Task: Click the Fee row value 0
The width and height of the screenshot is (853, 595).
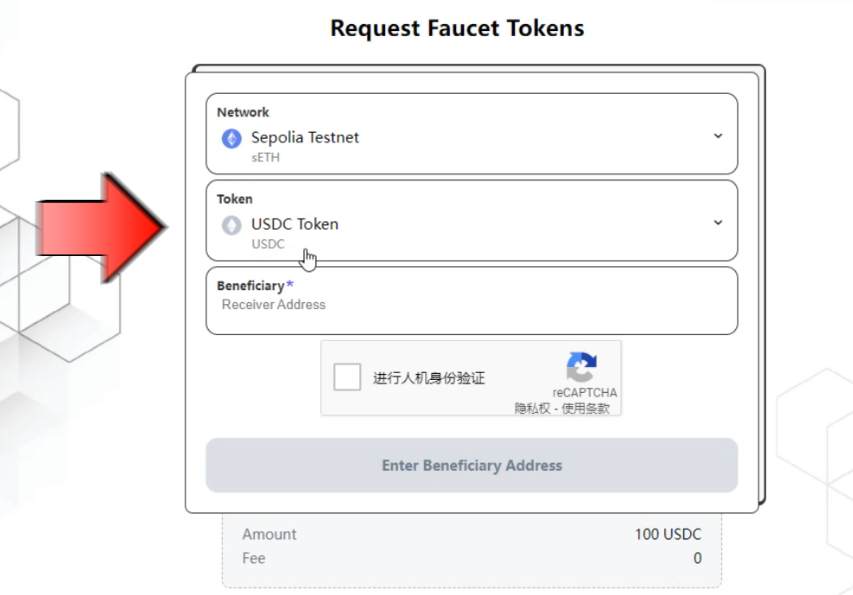Action: point(697,558)
